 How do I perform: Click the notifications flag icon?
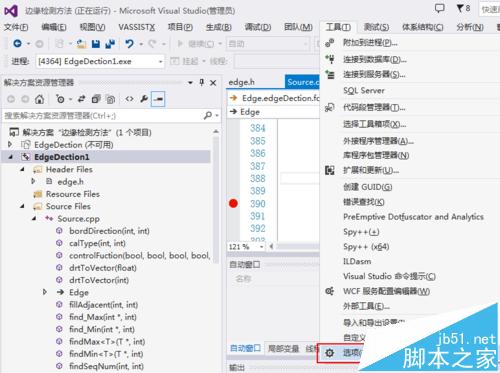coord(460,8)
